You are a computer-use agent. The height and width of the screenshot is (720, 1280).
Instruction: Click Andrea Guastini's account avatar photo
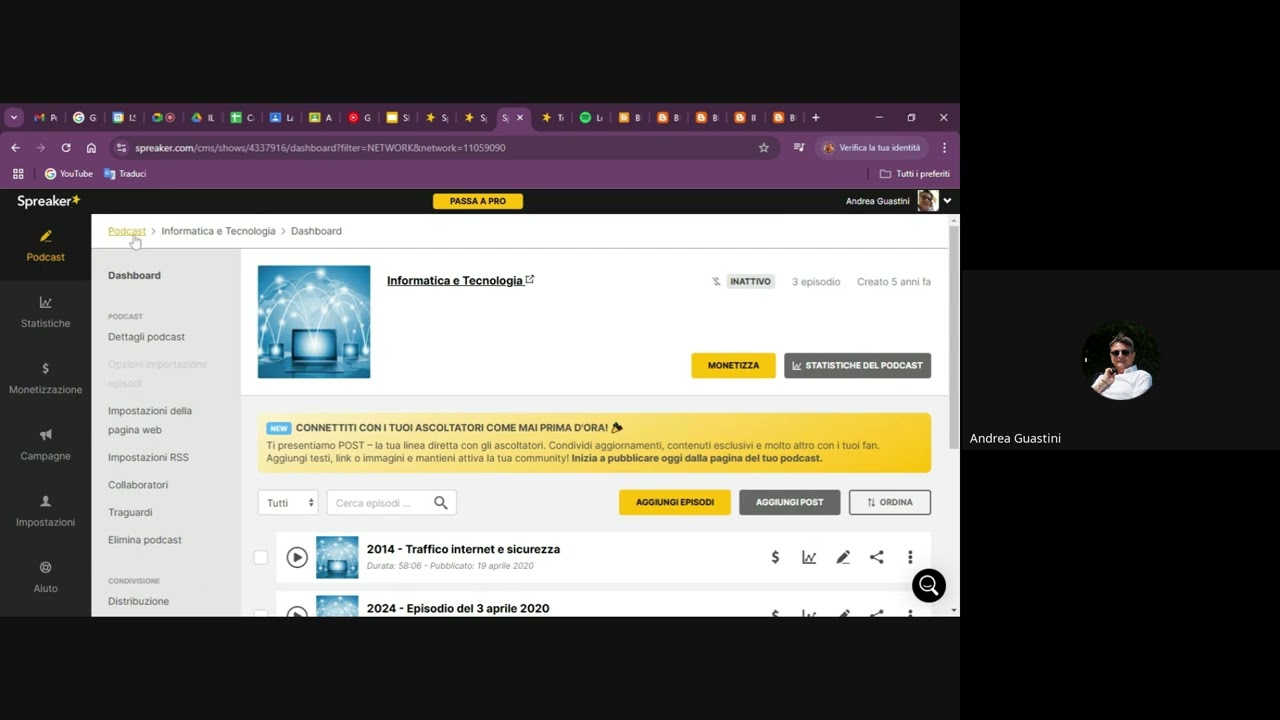[928, 201]
